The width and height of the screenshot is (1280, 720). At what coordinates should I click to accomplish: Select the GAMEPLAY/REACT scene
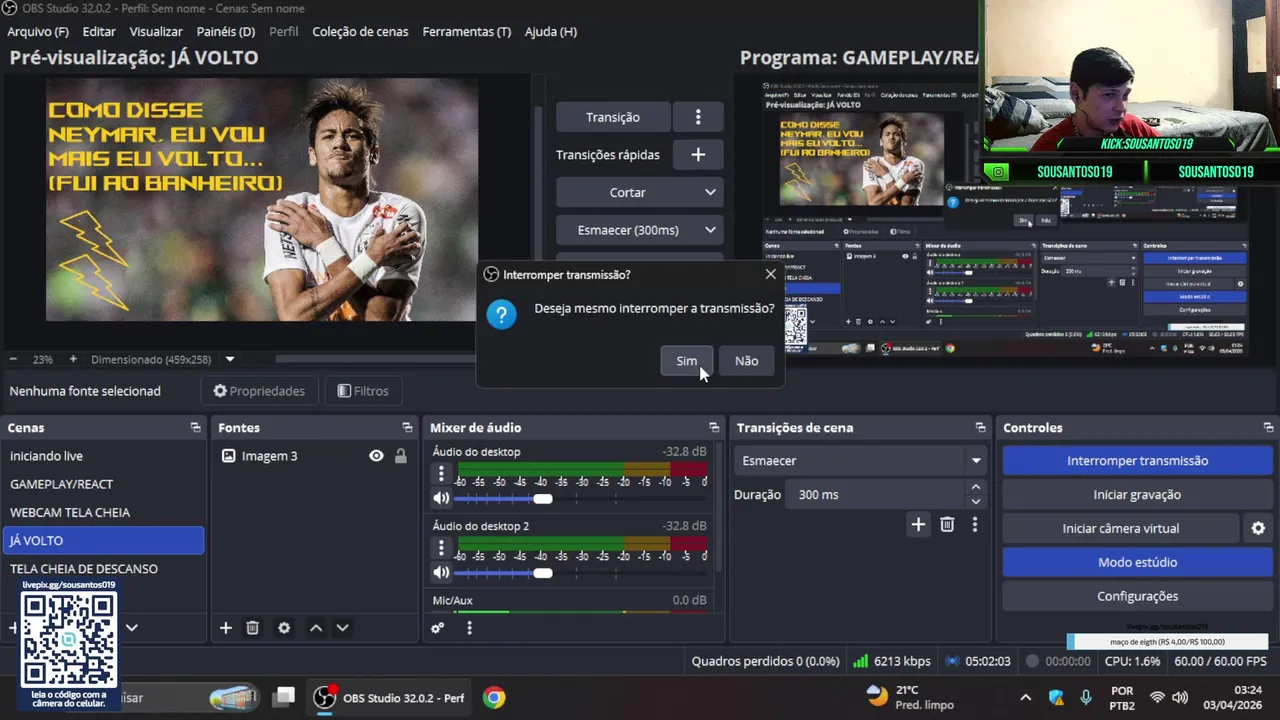tap(104, 484)
